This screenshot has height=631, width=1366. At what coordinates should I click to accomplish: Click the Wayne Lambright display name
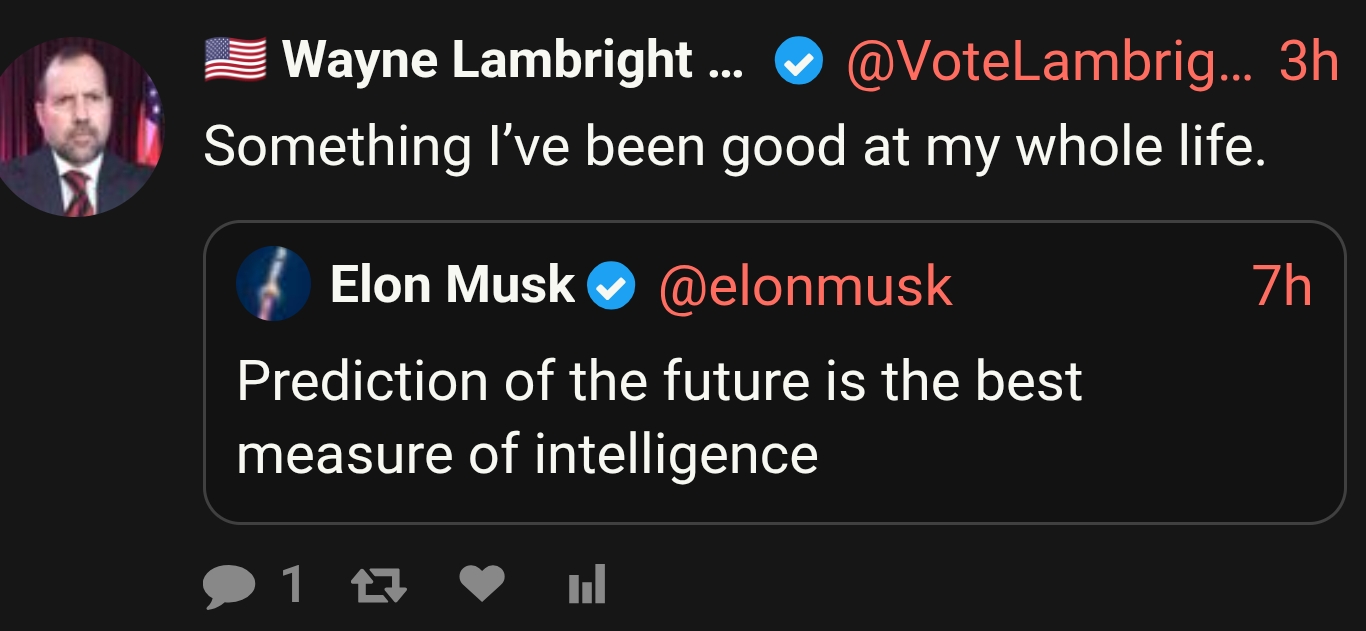(x=488, y=61)
